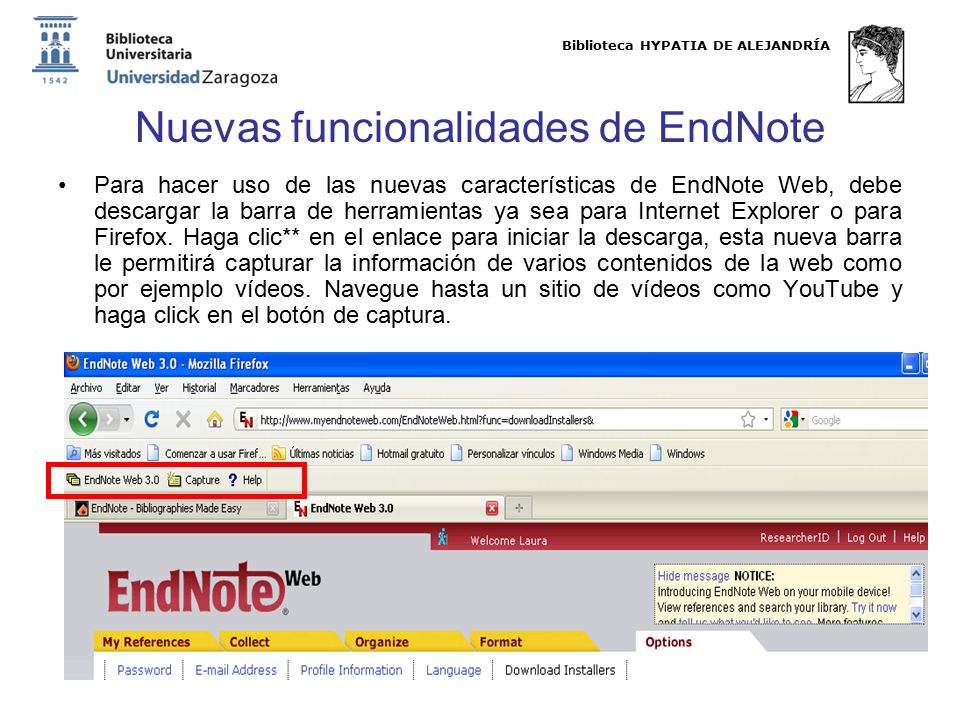This screenshot has height=720, width=960.
Task: Open the Más visitados bookmark folder
Action: click(104, 454)
